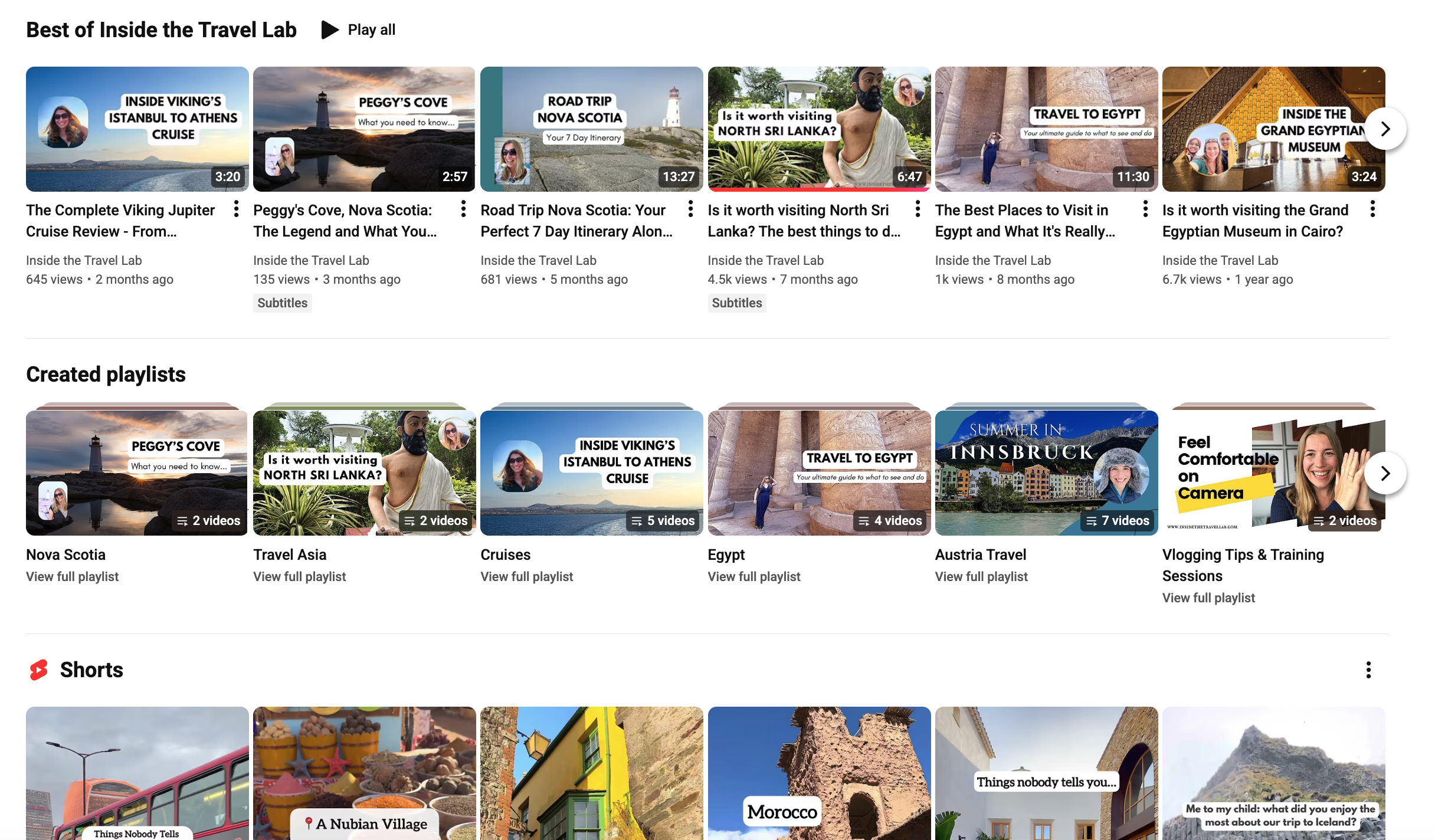Open three-dot menu for Grand Egyptian Museum video
The image size is (1435, 840).
pyautogui.click(x=1372, y=209)
